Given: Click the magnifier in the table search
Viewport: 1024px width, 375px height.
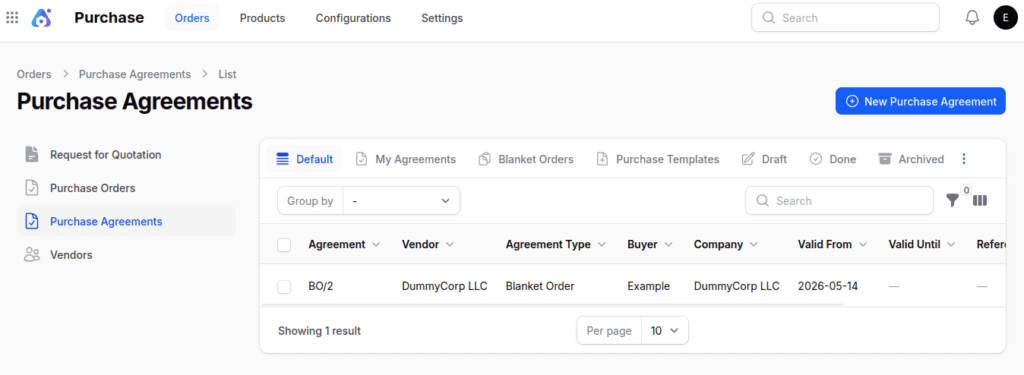Looking at the screenshot, I should pos(762,201).
